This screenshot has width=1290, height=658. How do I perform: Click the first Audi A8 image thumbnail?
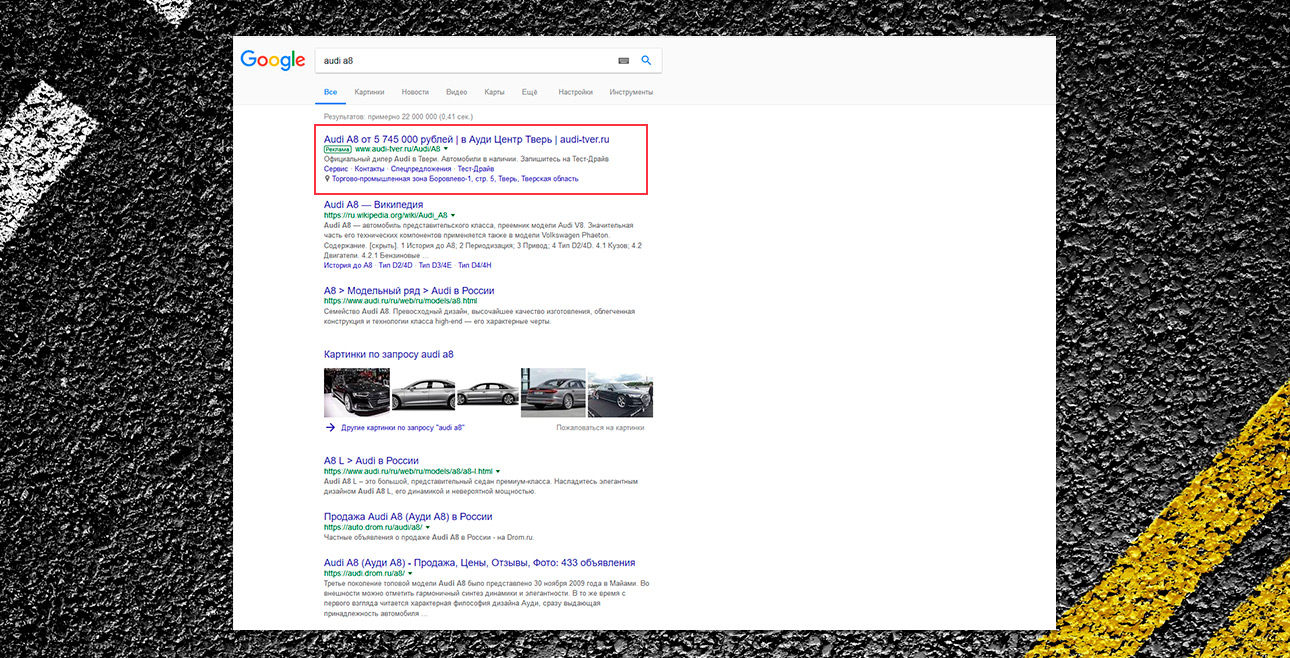pyautogui.click(x=356, y=391)
